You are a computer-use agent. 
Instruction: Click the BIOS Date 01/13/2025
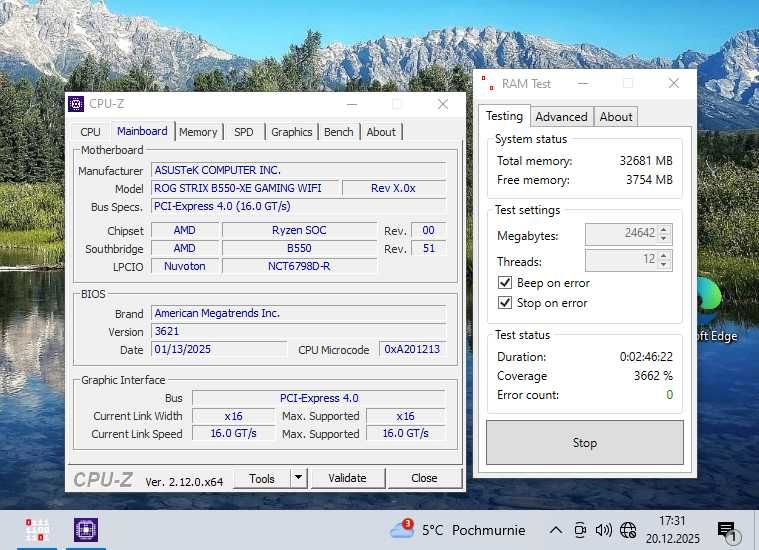219,349
